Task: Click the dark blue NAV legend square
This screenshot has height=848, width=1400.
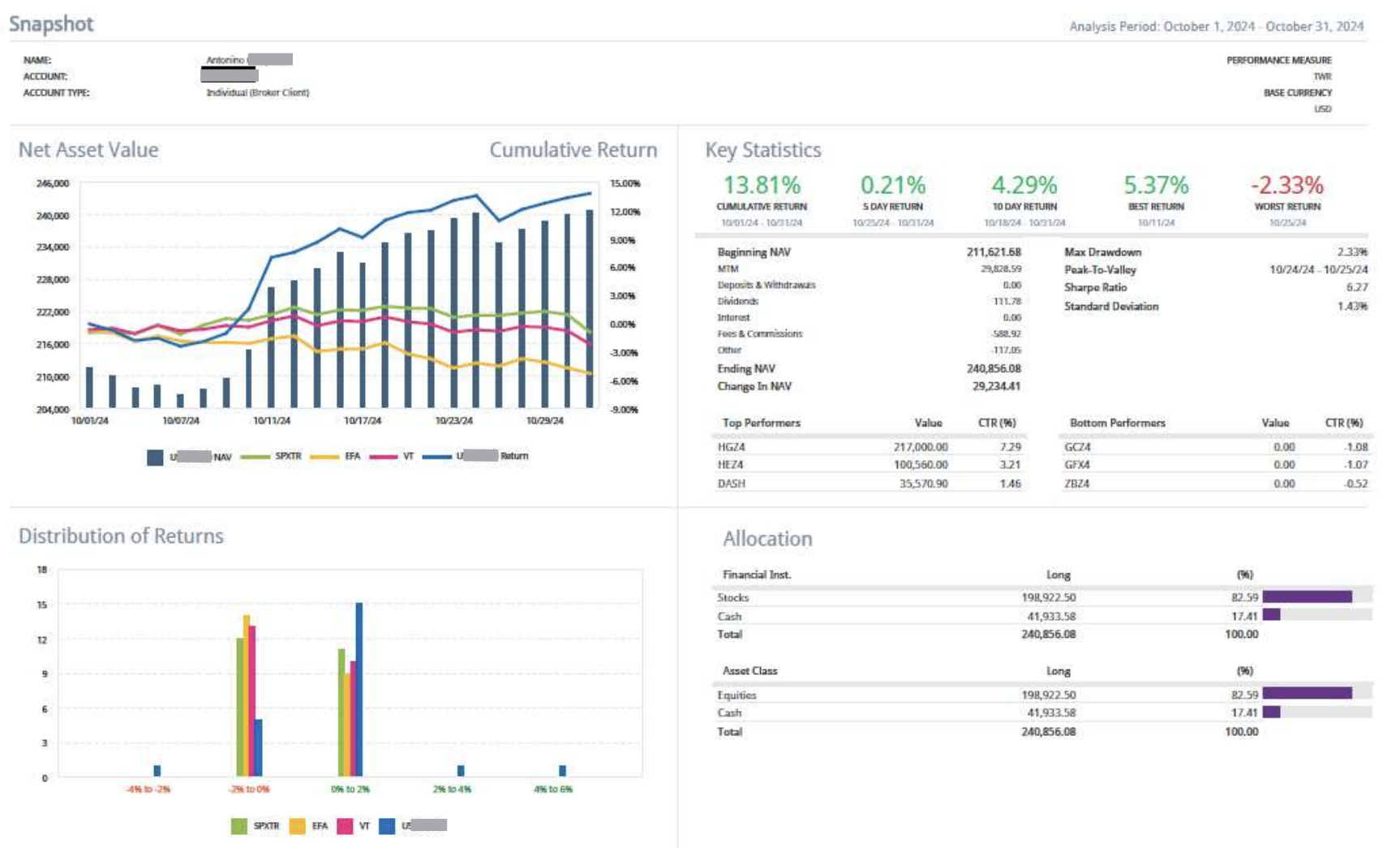Action: [155, 457]
